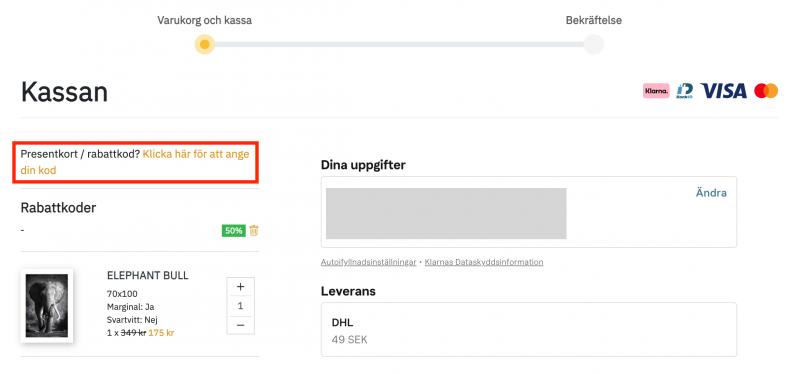Click the Dina uppgifter heading
The height and width of the screenshot is (374, 800).
363,165
